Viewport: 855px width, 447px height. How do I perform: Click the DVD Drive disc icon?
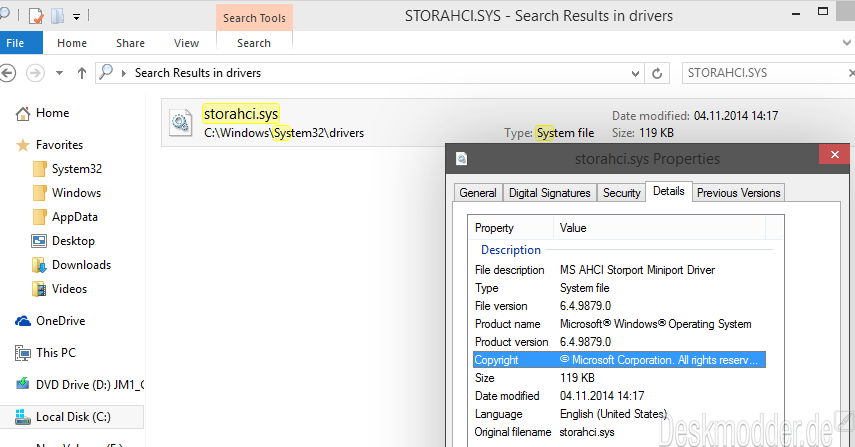tap(23, 384)
